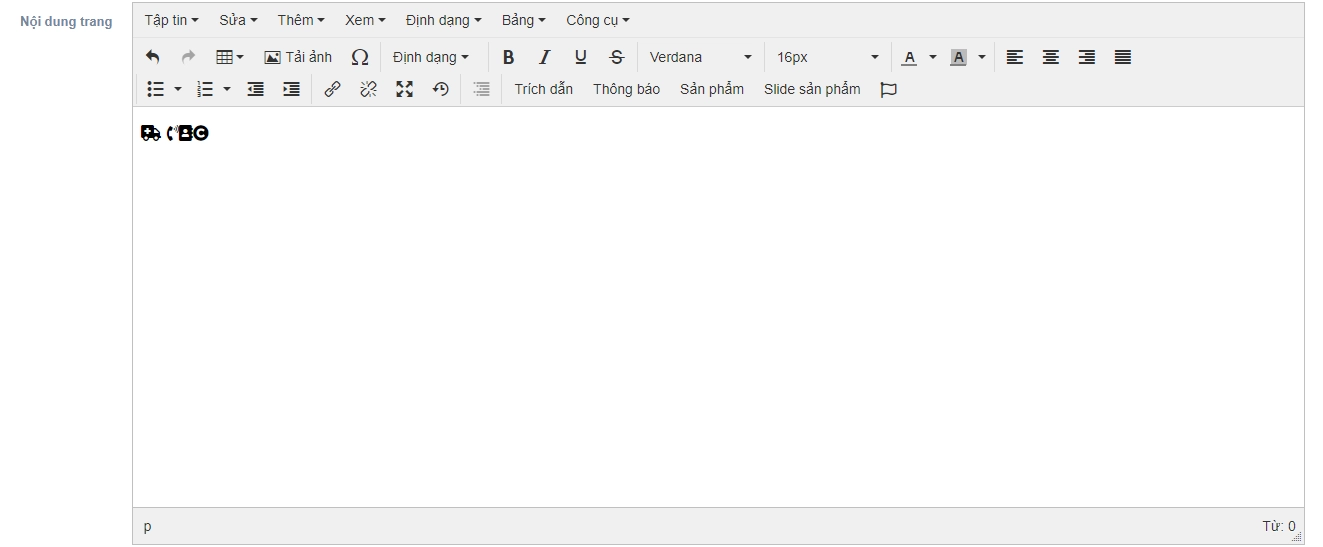The image size is (1323, 547).
Task: Click the Tải ảnh upload button
Action: coord(298,57)
